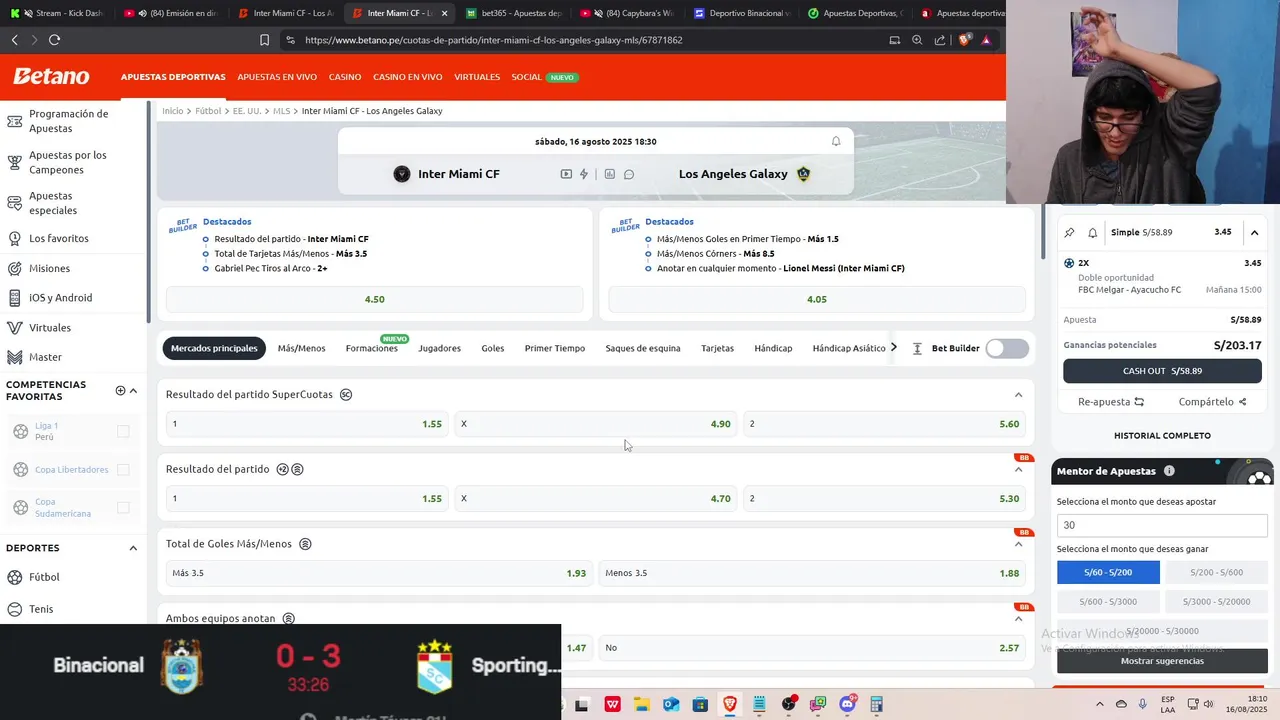The height and width of the screenshot is (720, 1280).
Task: Click the bet amount input field showing 30
Action: pos(1162,525)
